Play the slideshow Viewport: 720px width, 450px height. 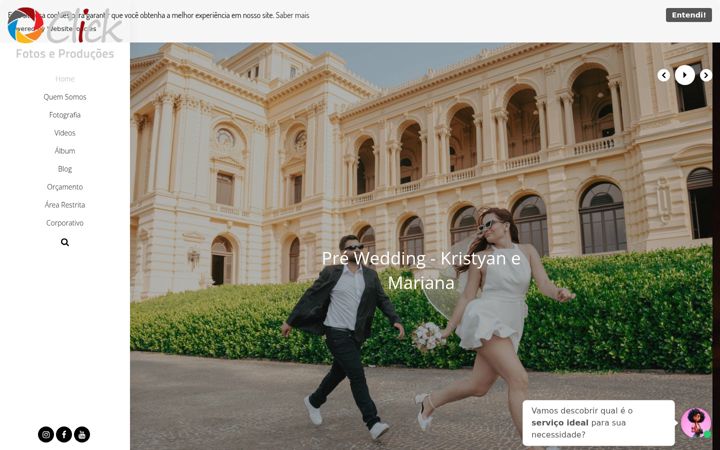(685, 75)
